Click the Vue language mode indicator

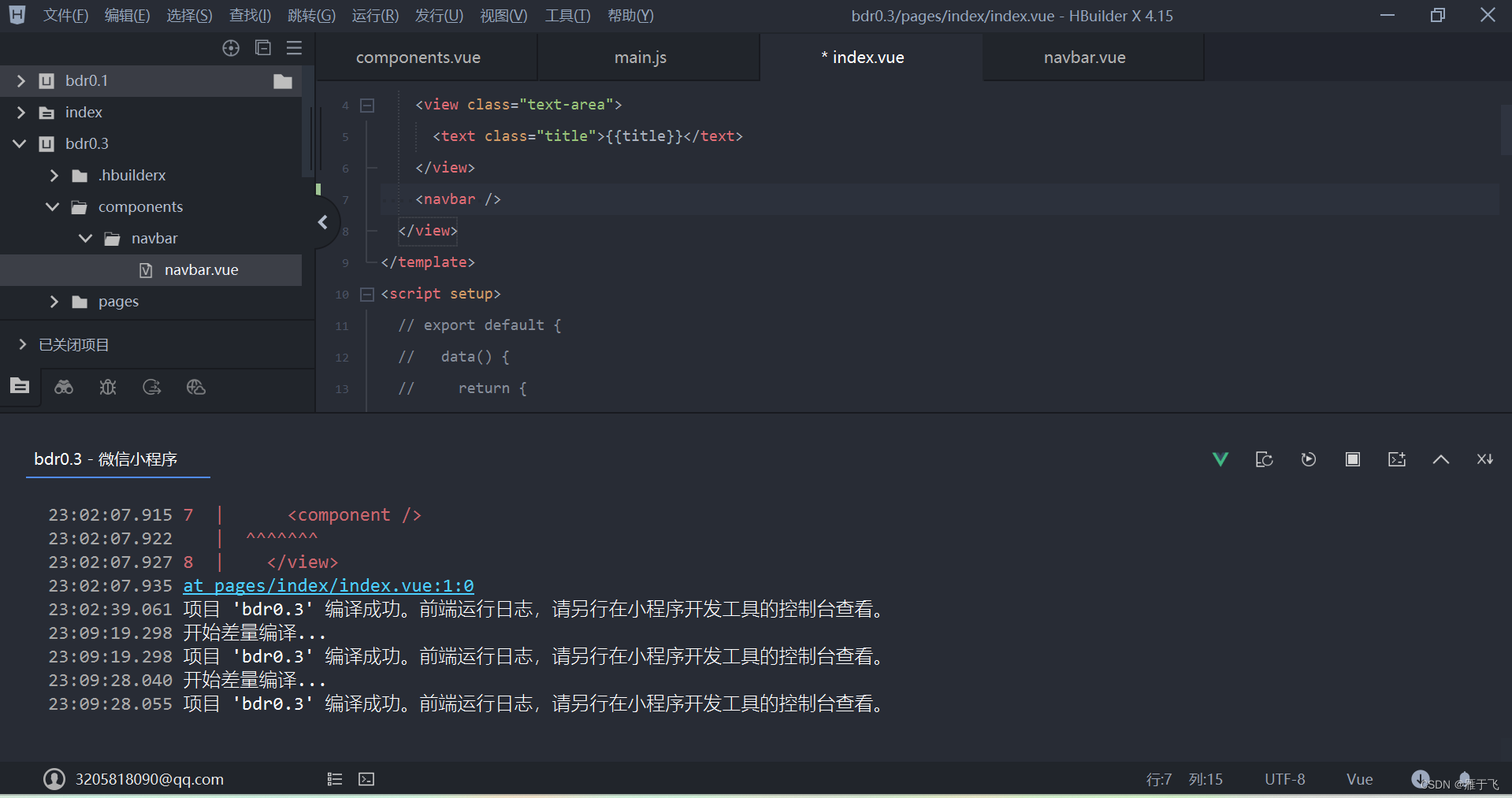(1360, 779)
